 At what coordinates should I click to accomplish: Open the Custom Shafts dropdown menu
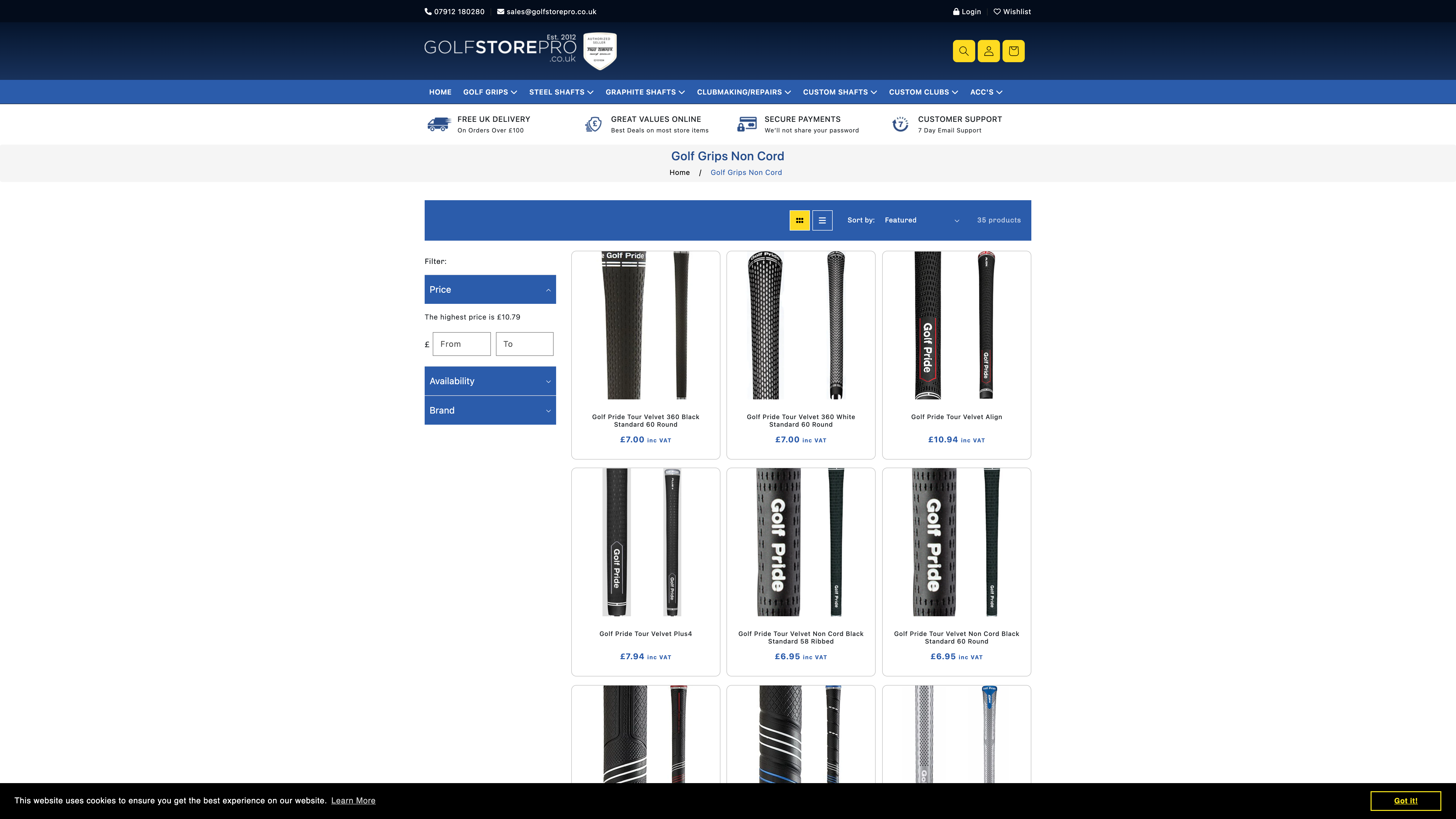coord(840,92)
